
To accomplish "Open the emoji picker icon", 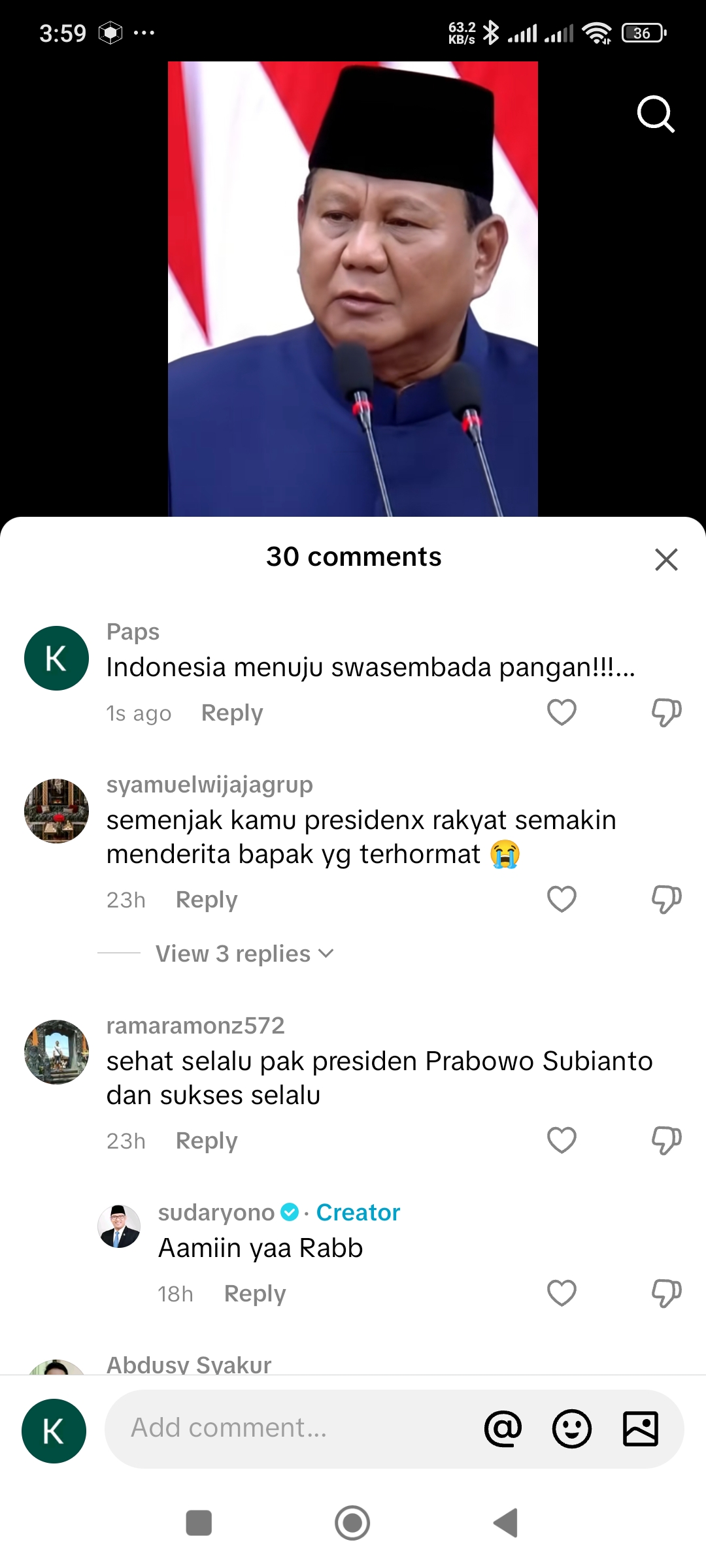I will 572,1429.
